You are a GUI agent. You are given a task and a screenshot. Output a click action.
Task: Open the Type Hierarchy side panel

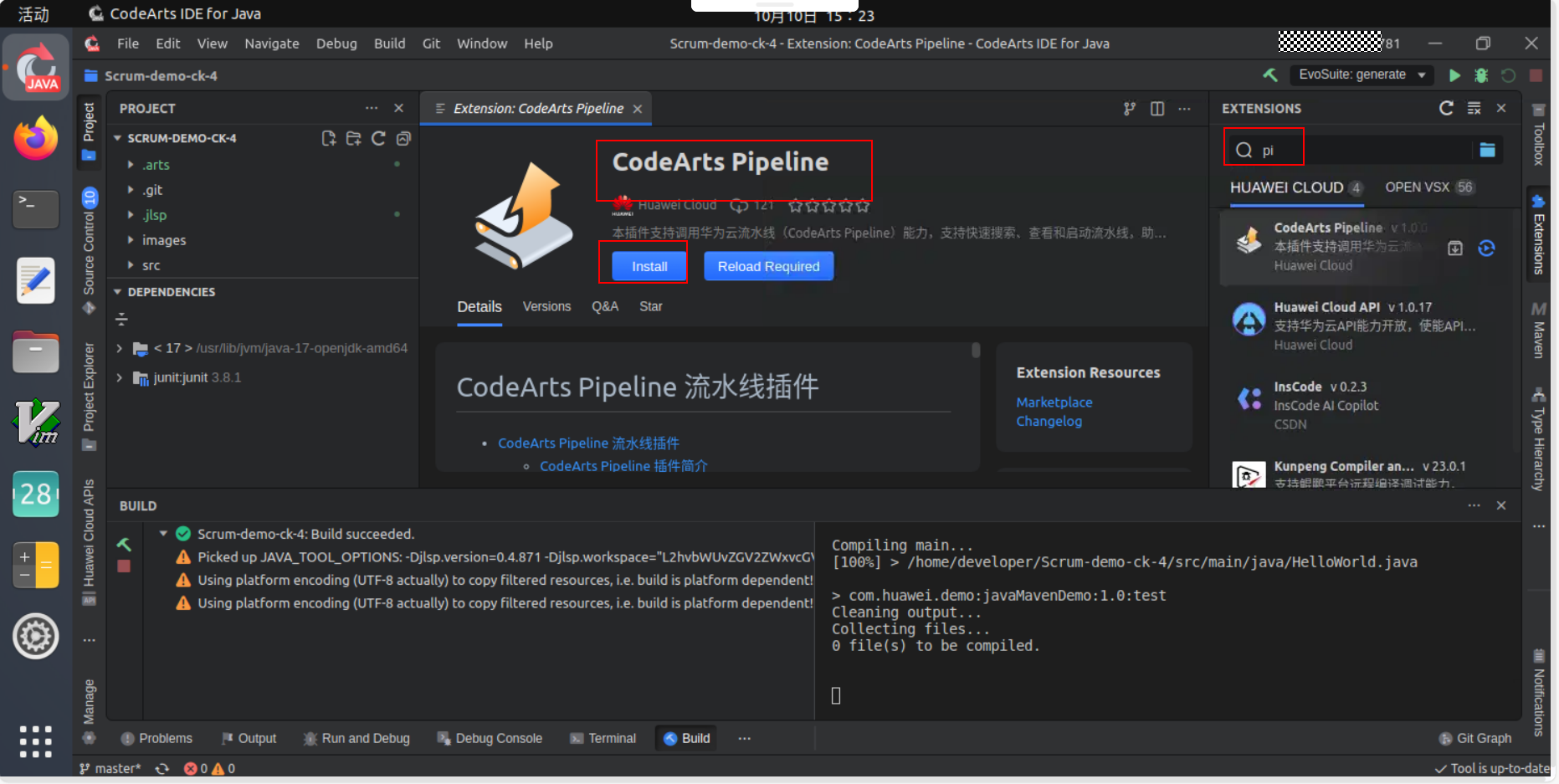click(1538, 439)
